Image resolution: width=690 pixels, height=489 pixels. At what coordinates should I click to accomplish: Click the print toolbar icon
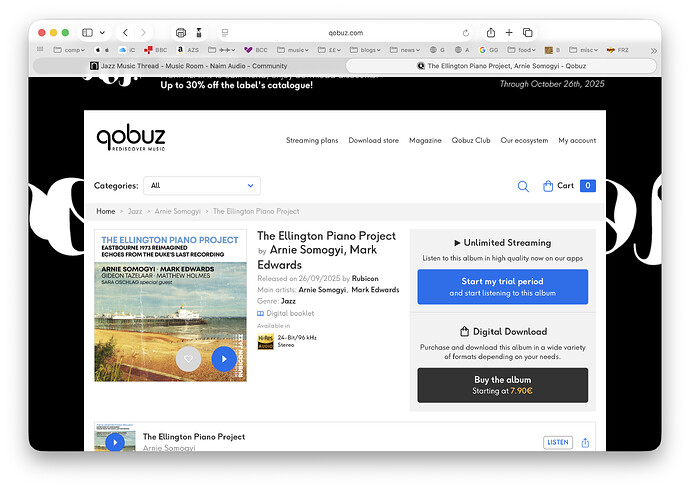pos(181,33)
